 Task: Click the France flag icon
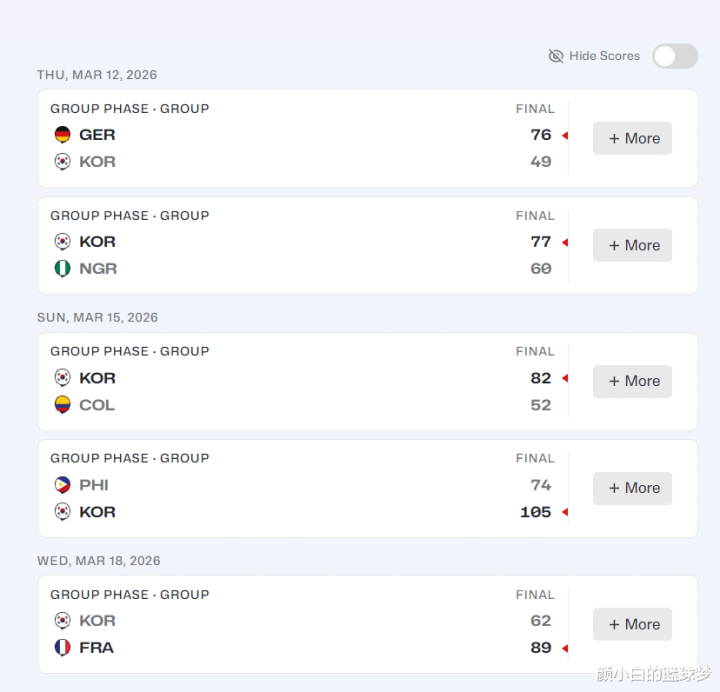pyautogui.click(x=62, y=648)
